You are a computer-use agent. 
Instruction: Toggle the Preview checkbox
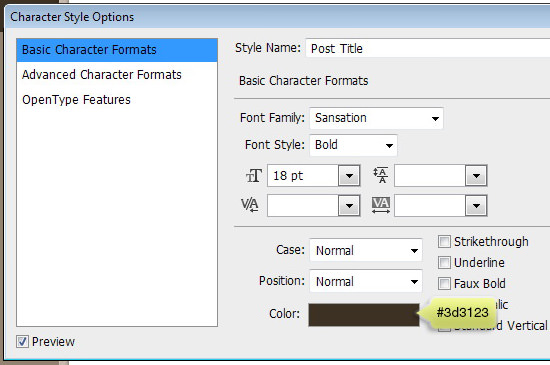coord(22,342)
